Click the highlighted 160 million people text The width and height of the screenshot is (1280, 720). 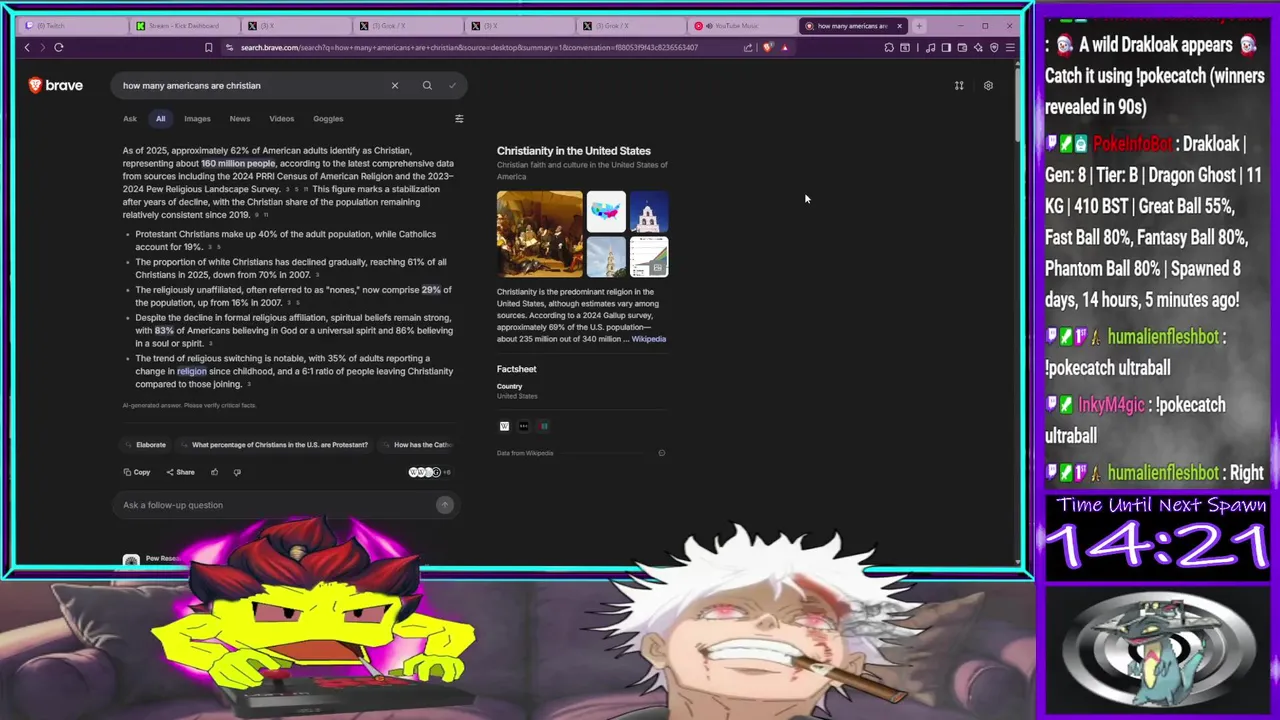pos(238,163)
